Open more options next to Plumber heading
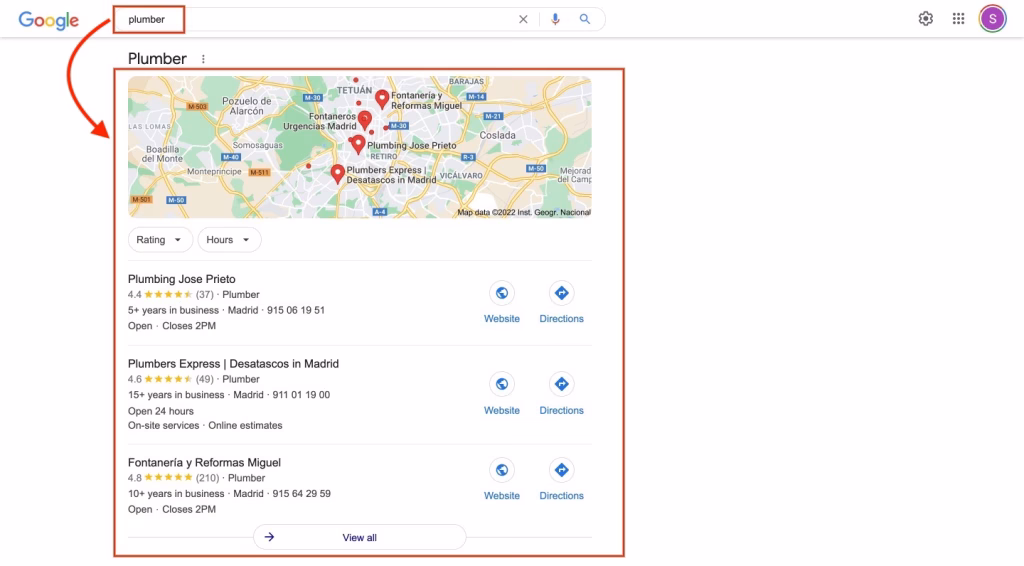1024x566 pixels. 203,59
